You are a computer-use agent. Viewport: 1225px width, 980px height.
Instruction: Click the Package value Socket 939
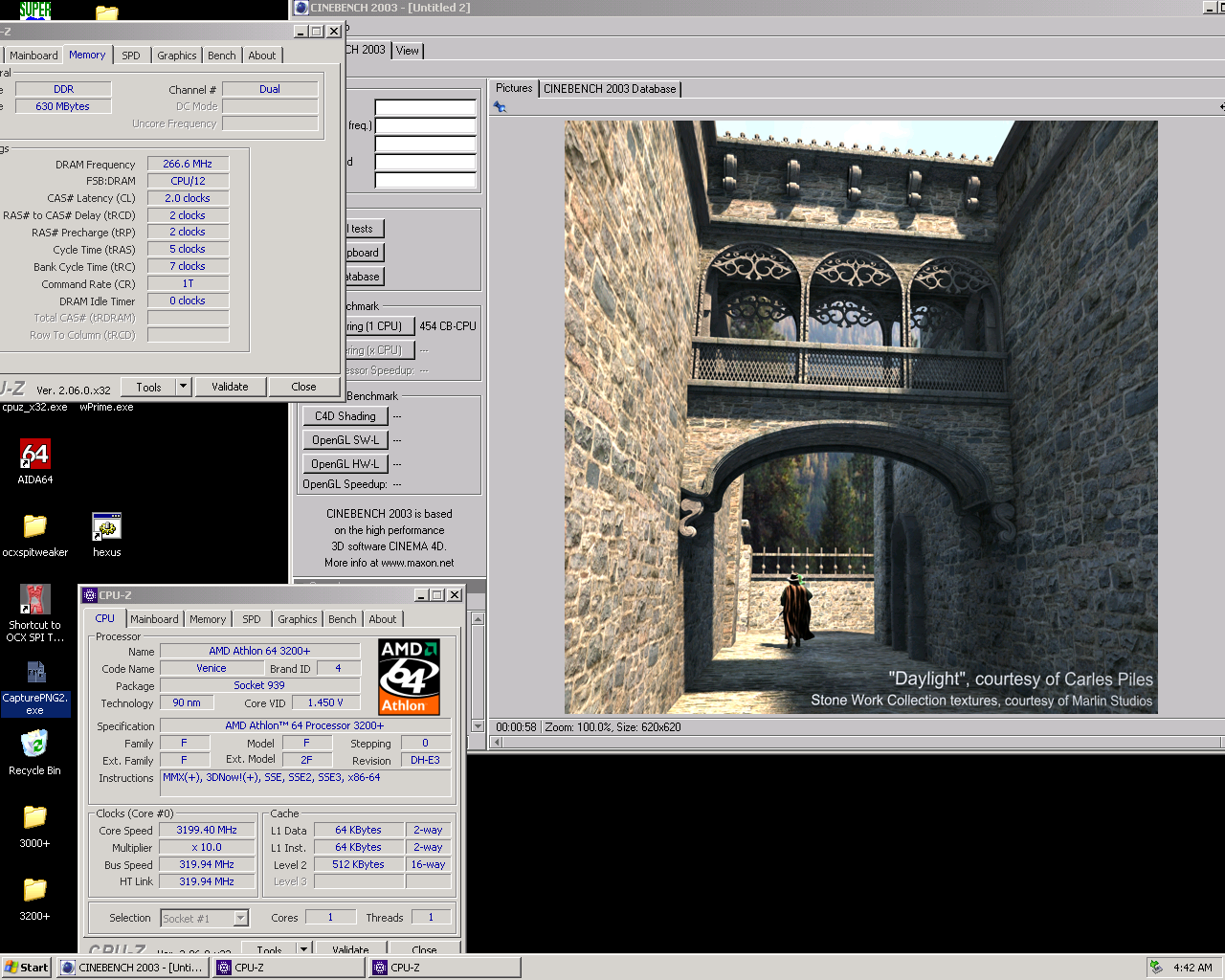[x=259, y=685]
